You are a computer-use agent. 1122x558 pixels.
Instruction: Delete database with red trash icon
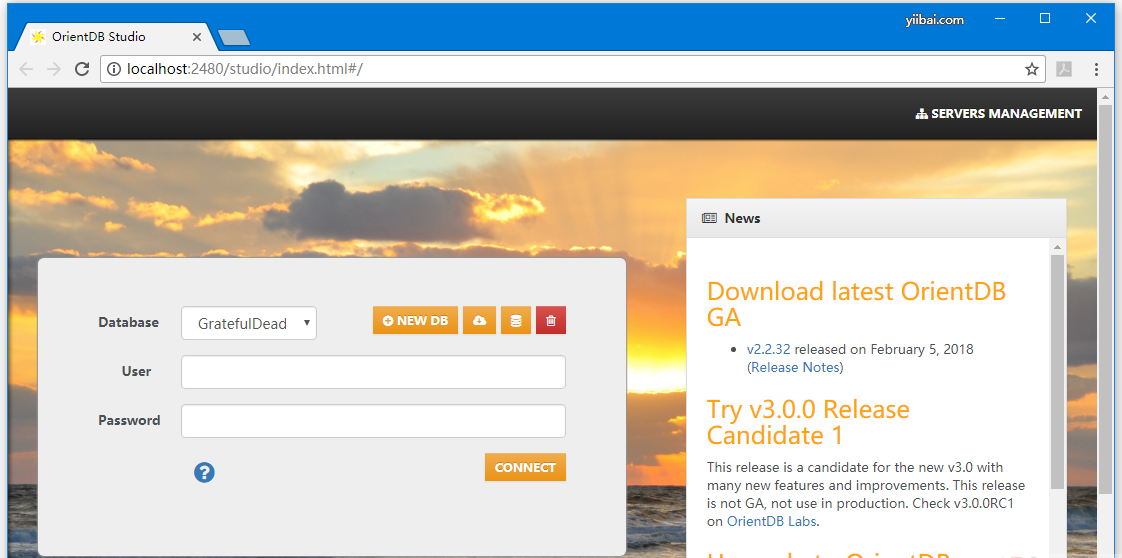(x=551, y=320)
